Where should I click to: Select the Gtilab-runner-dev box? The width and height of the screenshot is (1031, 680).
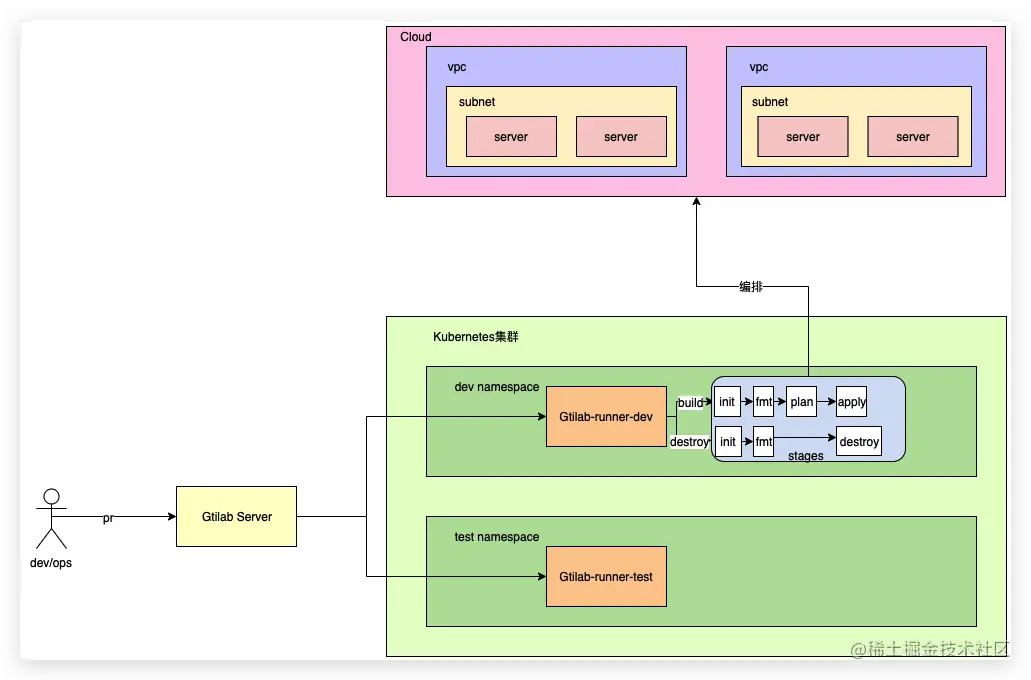click(606, 416)
